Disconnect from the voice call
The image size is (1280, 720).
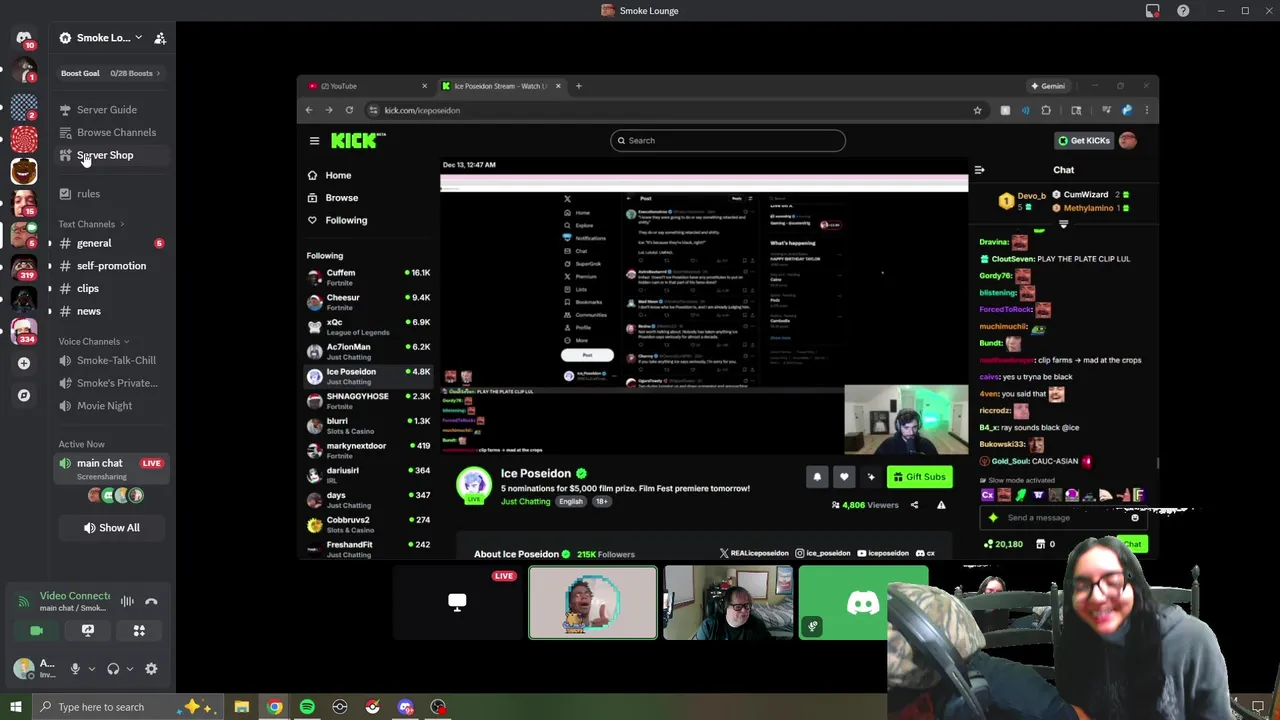pyautogui.click(x=151, y=601)
